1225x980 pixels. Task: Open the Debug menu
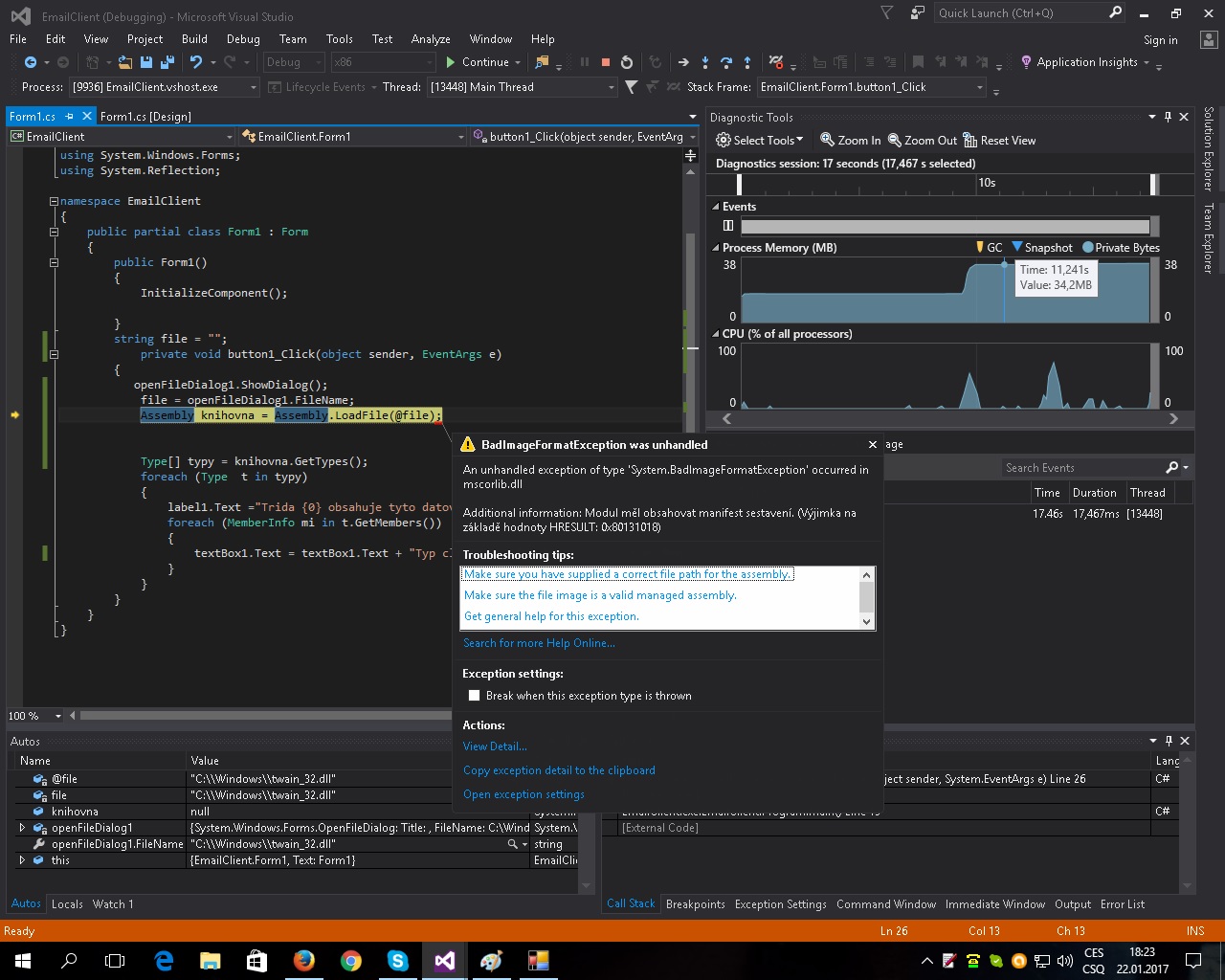243,39
